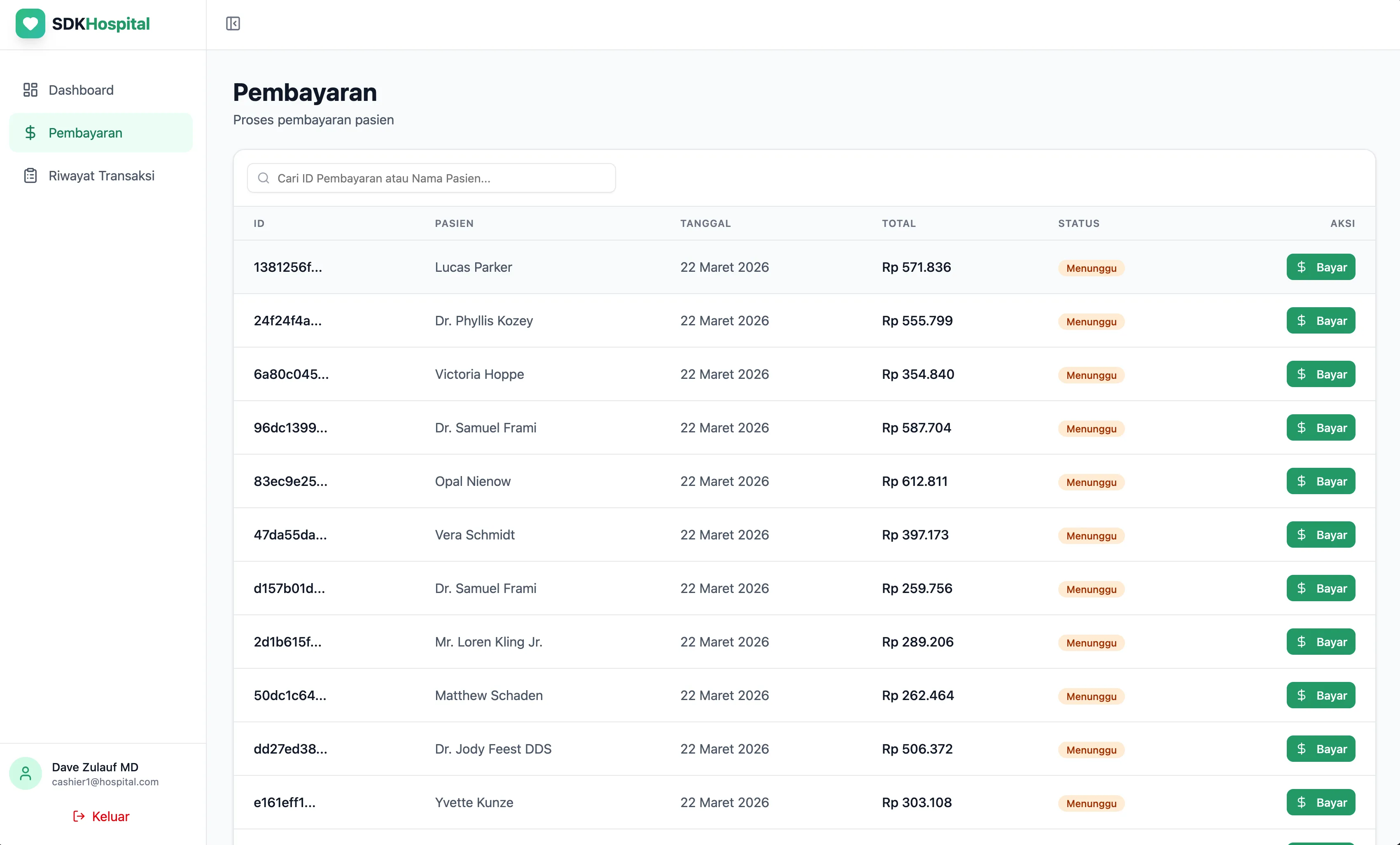Select the Menunggu badge for Opal Nienow

[x=1090, y=482]
